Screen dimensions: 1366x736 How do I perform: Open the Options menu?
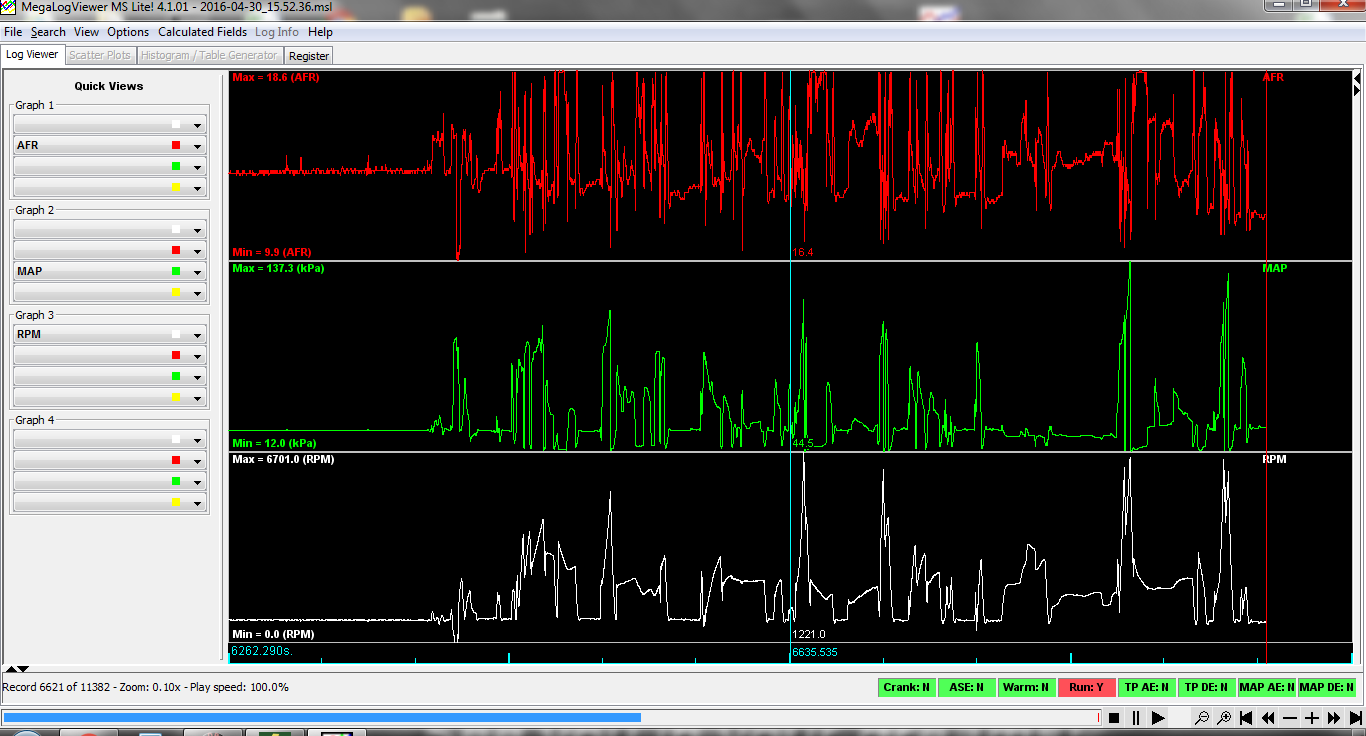click(128, 32)
